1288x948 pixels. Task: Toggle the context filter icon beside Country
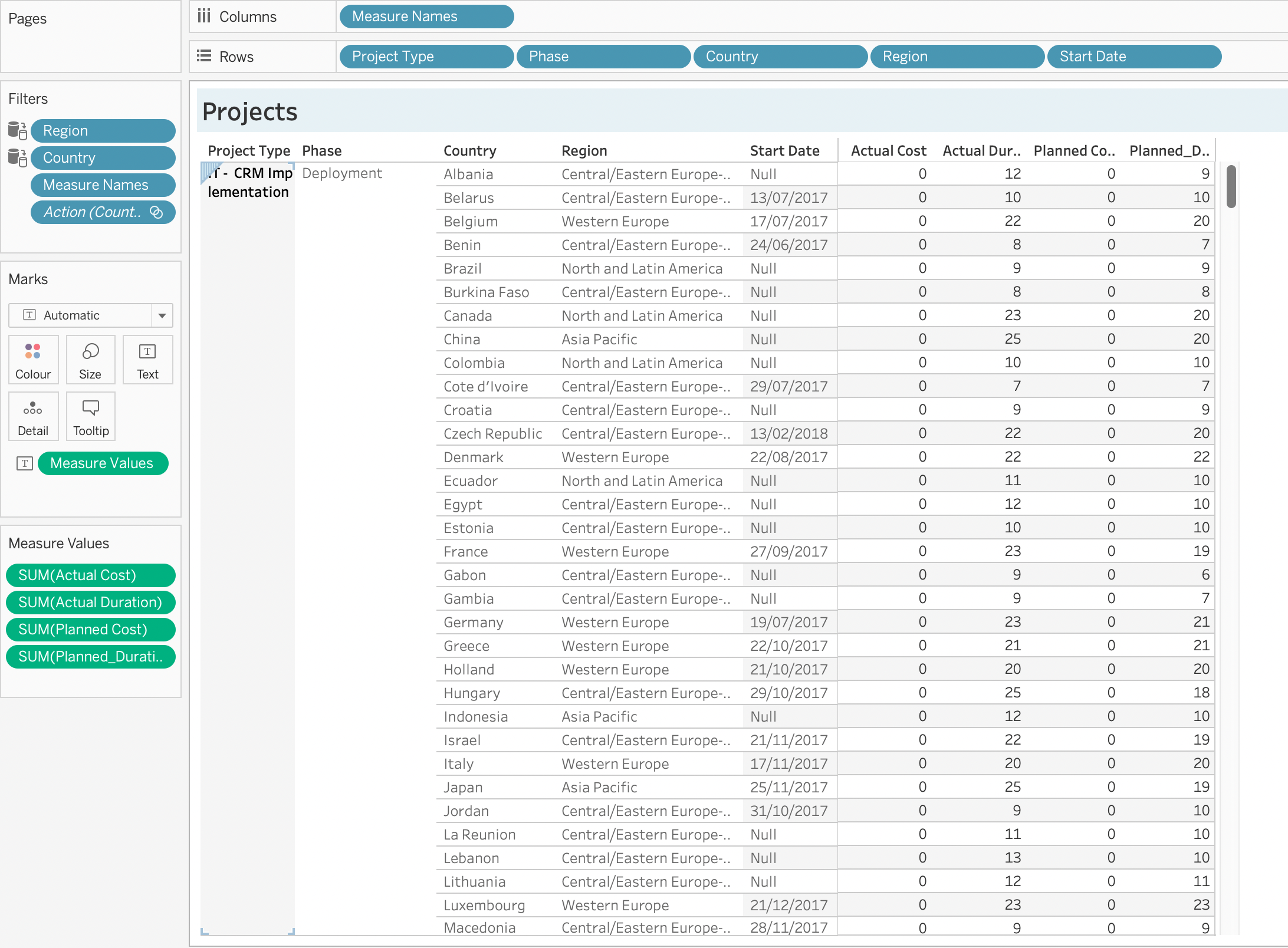point(17,157)
